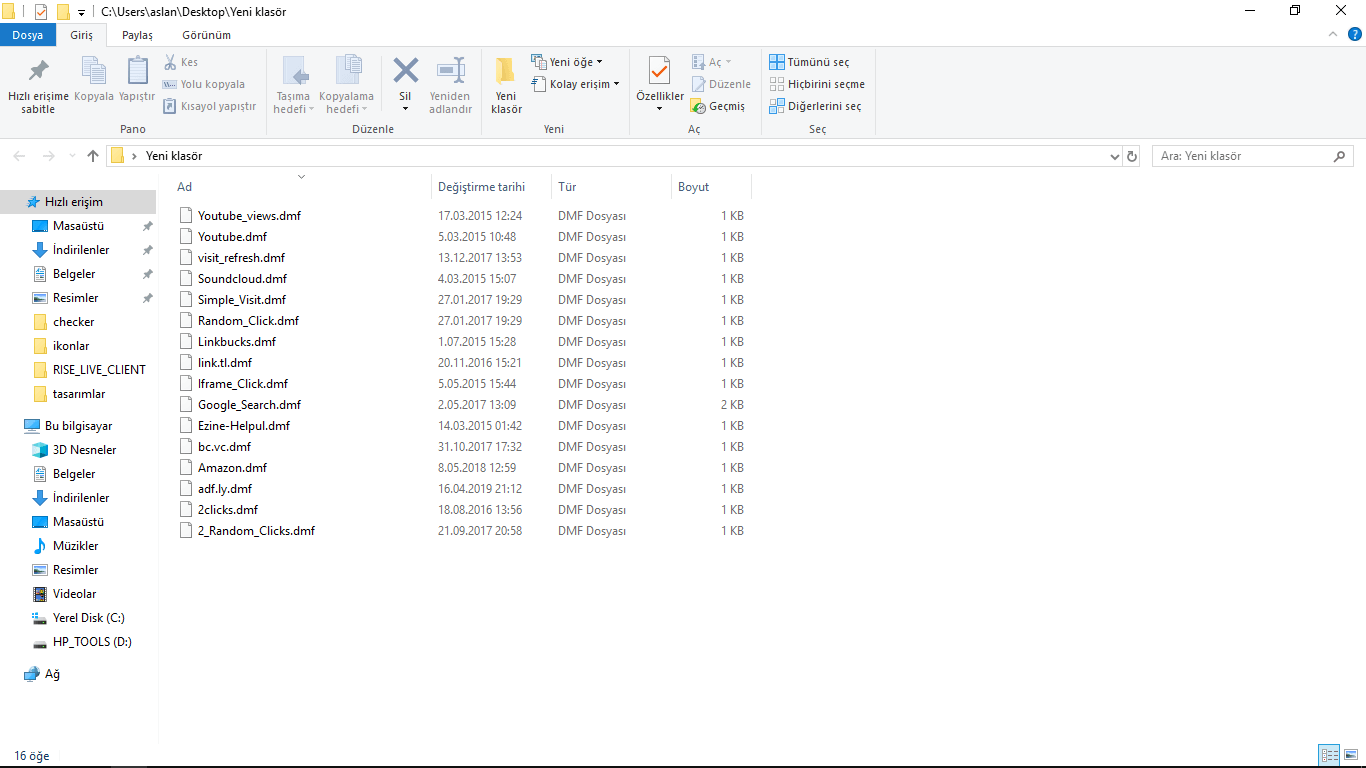Open checker folder in sidebar
The width and height of the screenshot is (1366, 768).
(x=73, y=322)
